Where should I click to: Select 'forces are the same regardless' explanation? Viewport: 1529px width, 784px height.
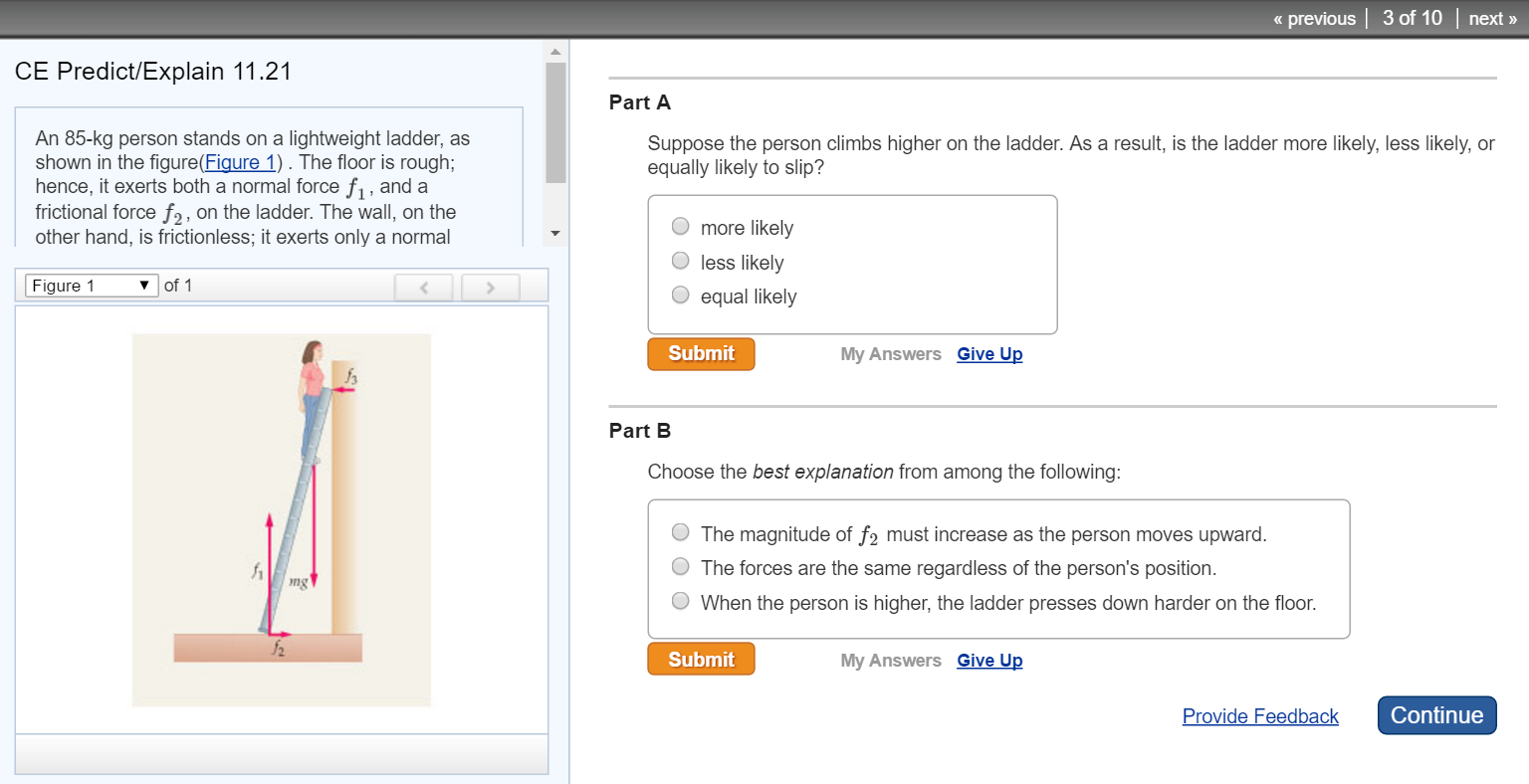[x=680, y=565]
